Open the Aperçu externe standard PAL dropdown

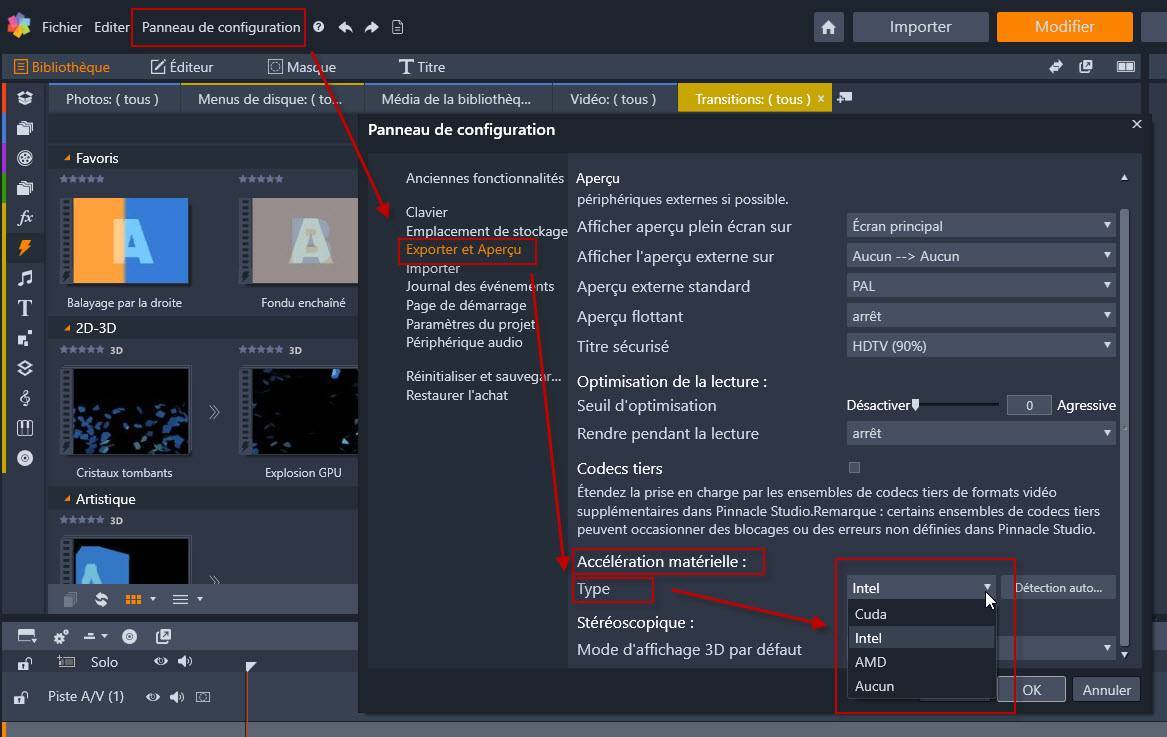pos(980,286)
